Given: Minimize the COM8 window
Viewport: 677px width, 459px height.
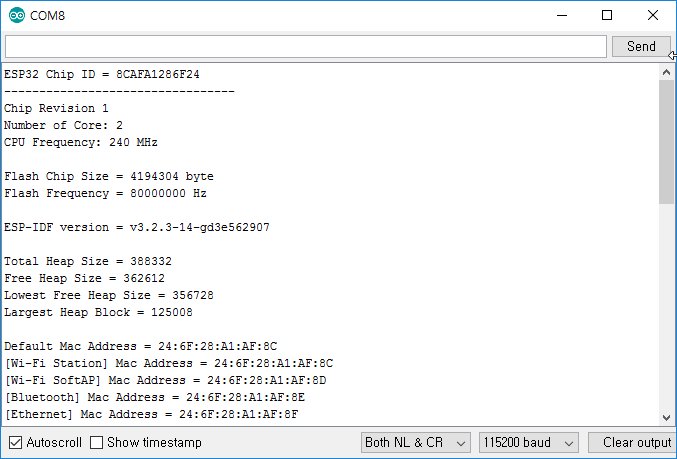Looking at the screenshot, I should [562, 16].
